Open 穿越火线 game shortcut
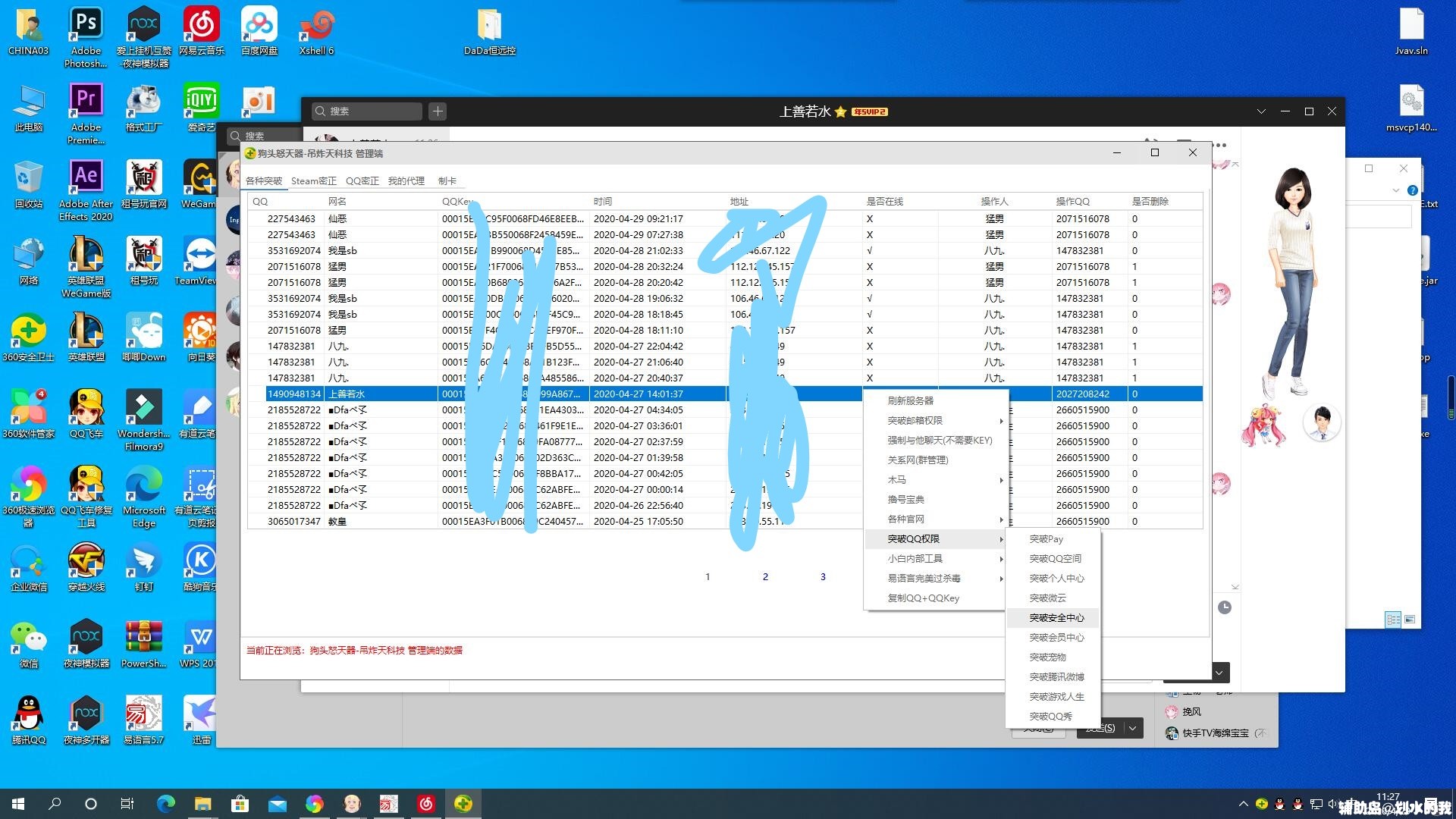 (86, 566)
